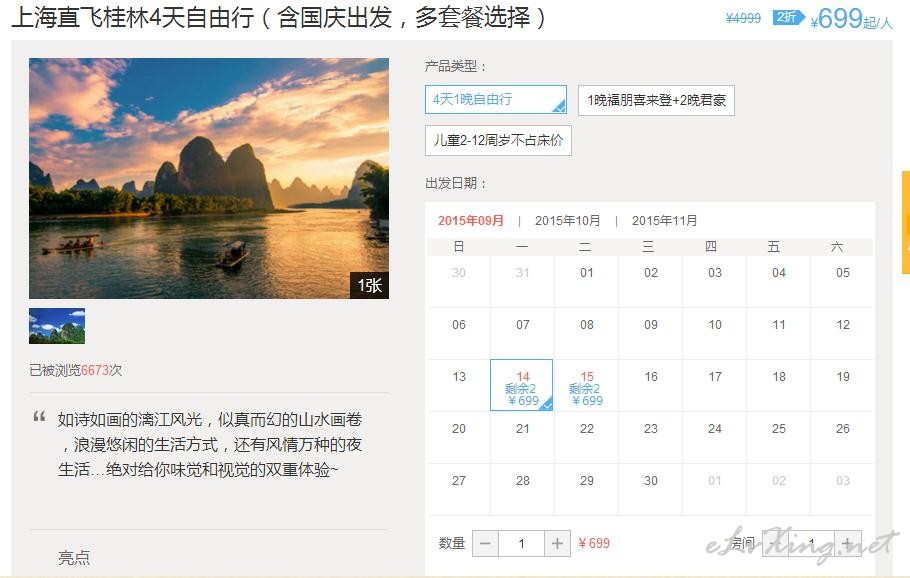The image size is (910, 578).
Task: Open the main Li River photo
Action: tap(209, 178)
